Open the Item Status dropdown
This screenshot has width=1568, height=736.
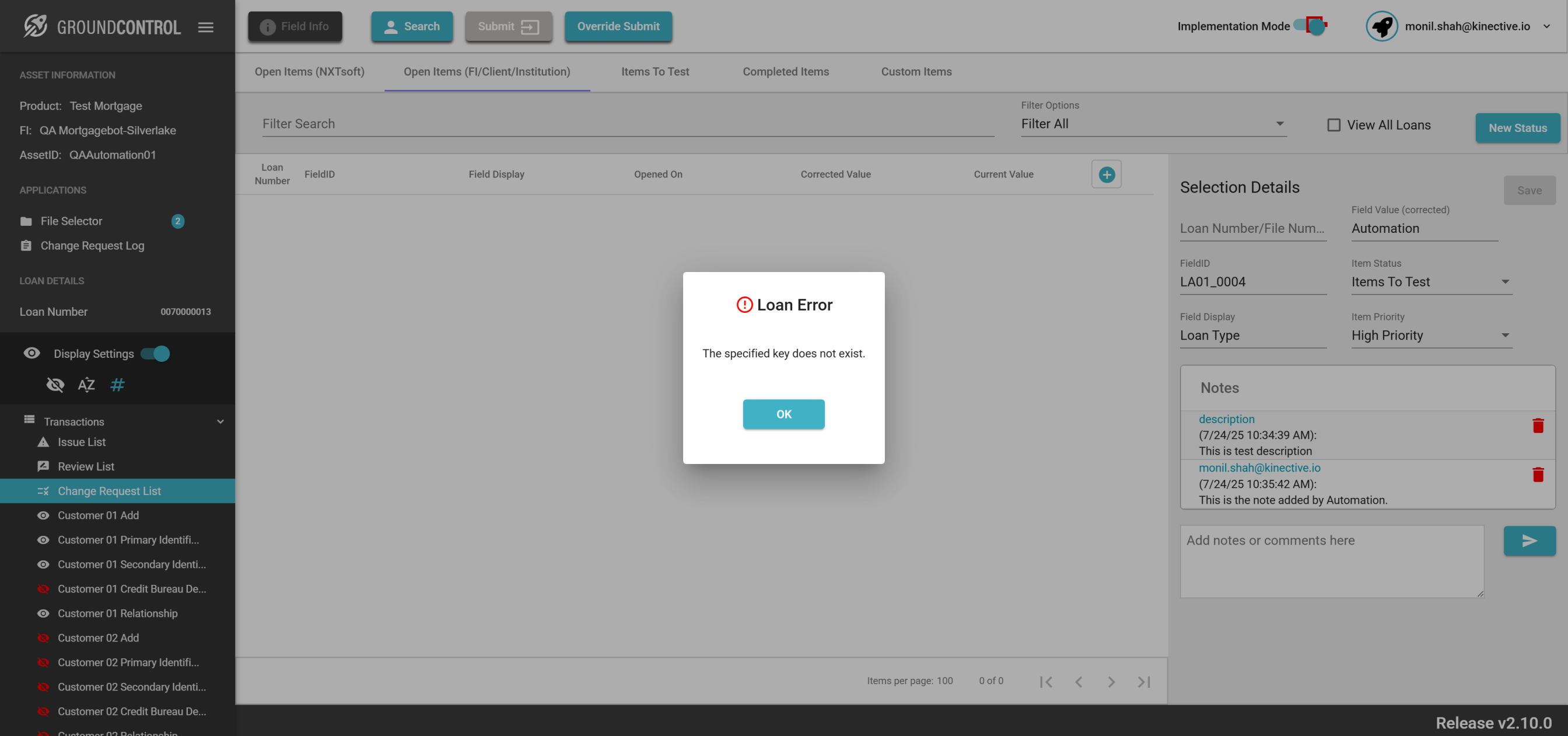(x=1430, y=281)
